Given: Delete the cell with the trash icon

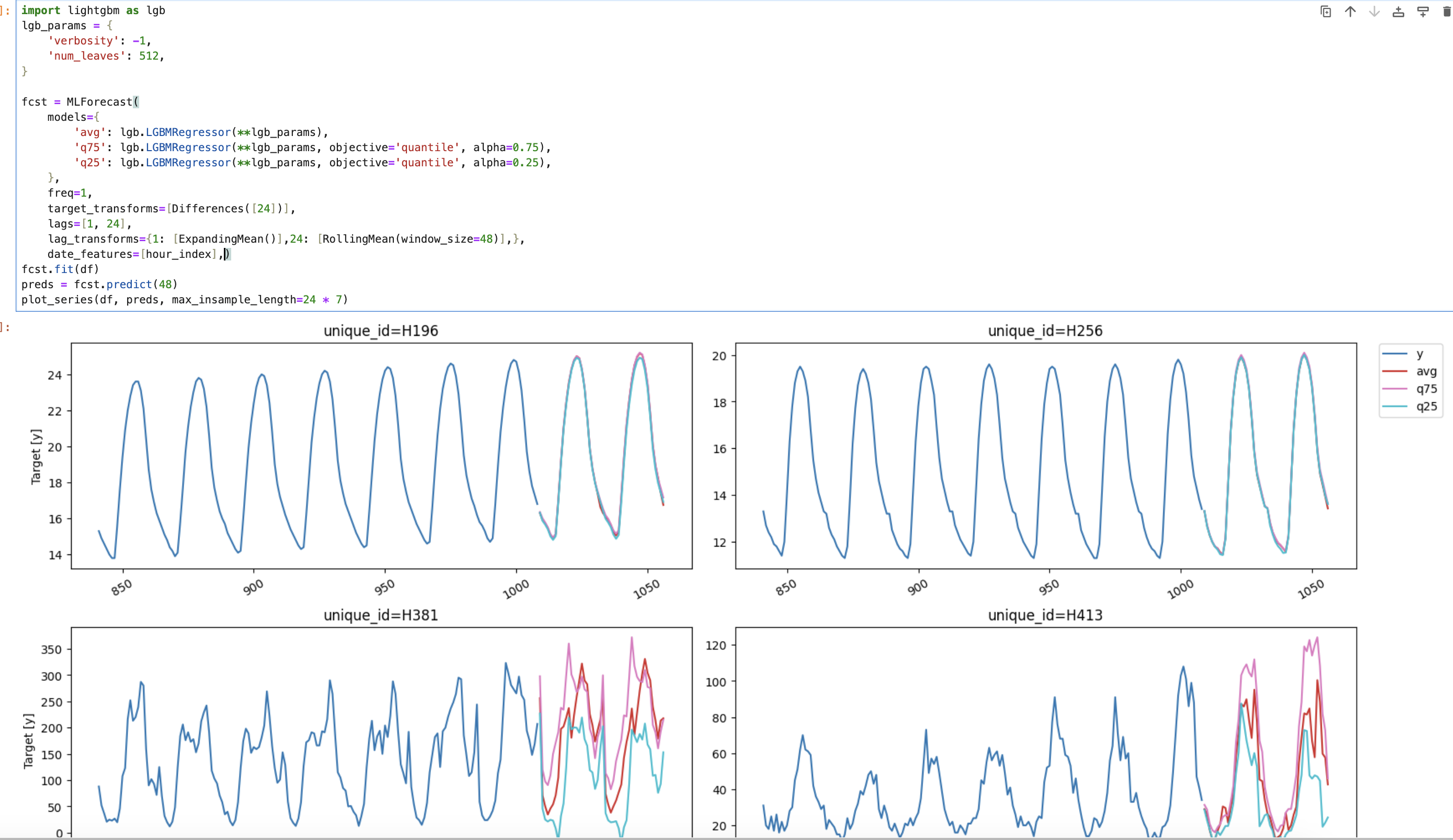Looking at the screenshot, I should [1447, 12].
